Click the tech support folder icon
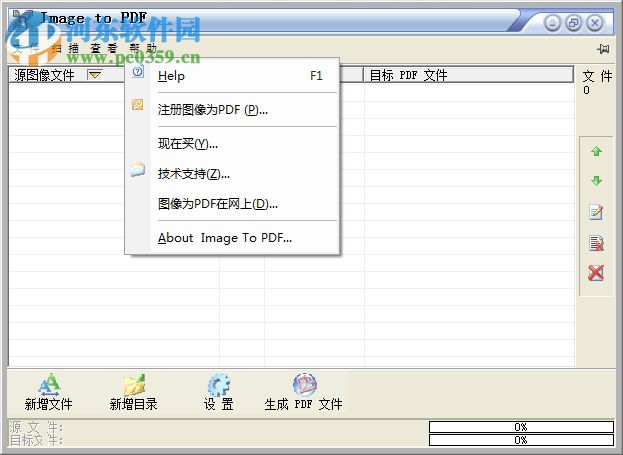The height and width of the screenshot is (455, 623). tap(137, 169)
